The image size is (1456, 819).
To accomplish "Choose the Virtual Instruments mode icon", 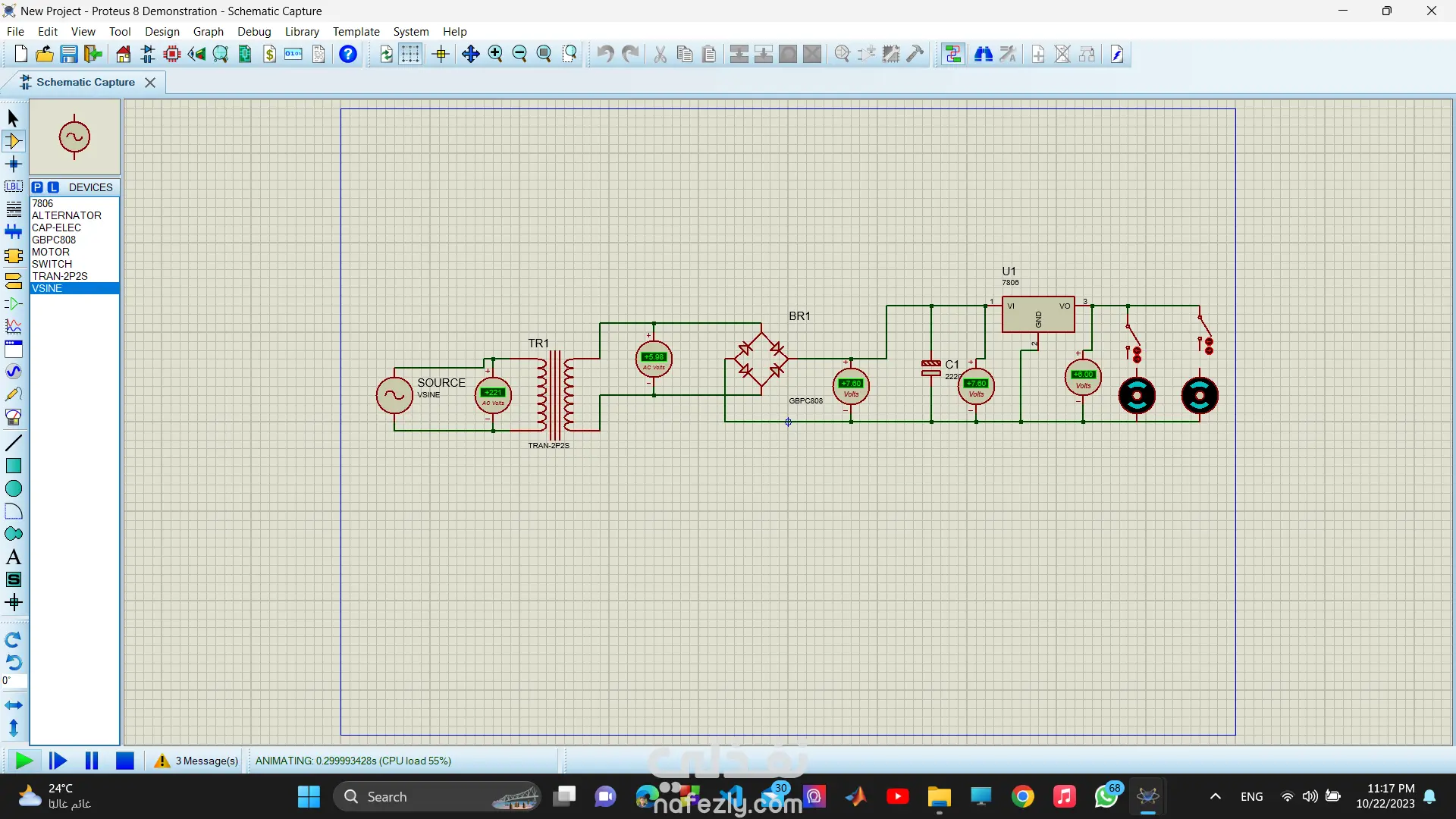I will 13,417.
